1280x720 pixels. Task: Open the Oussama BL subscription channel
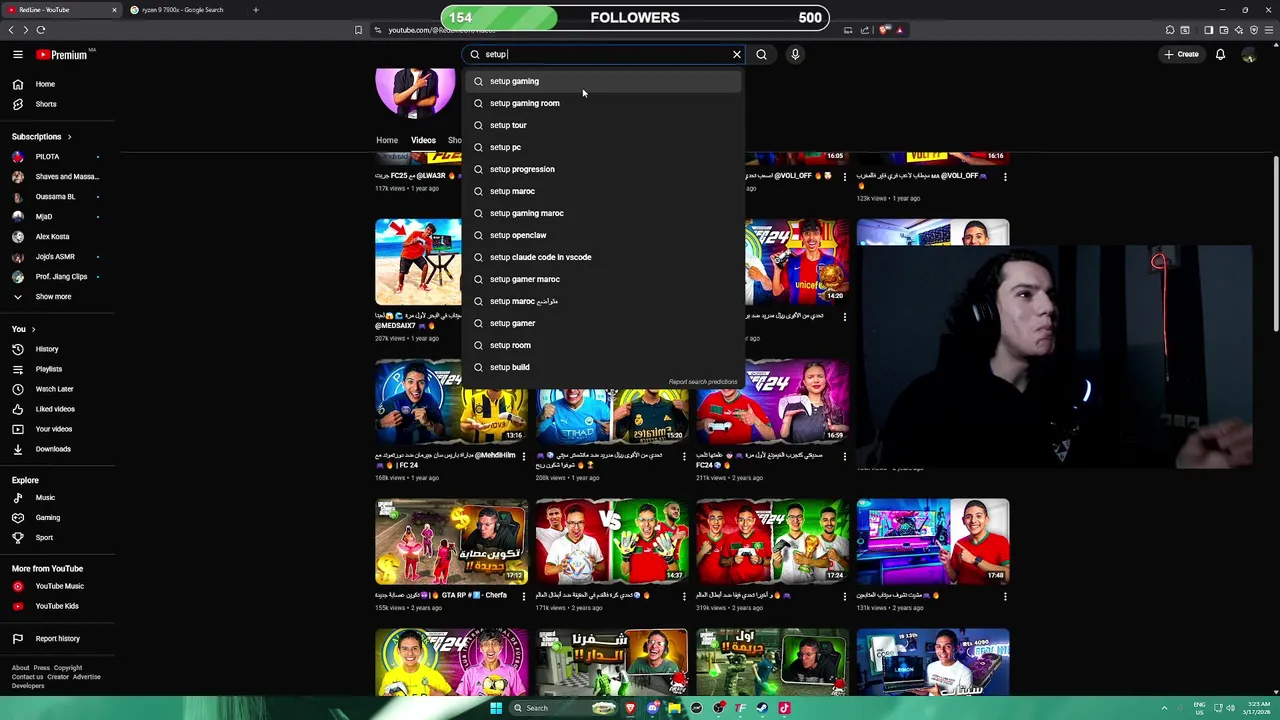58,196
